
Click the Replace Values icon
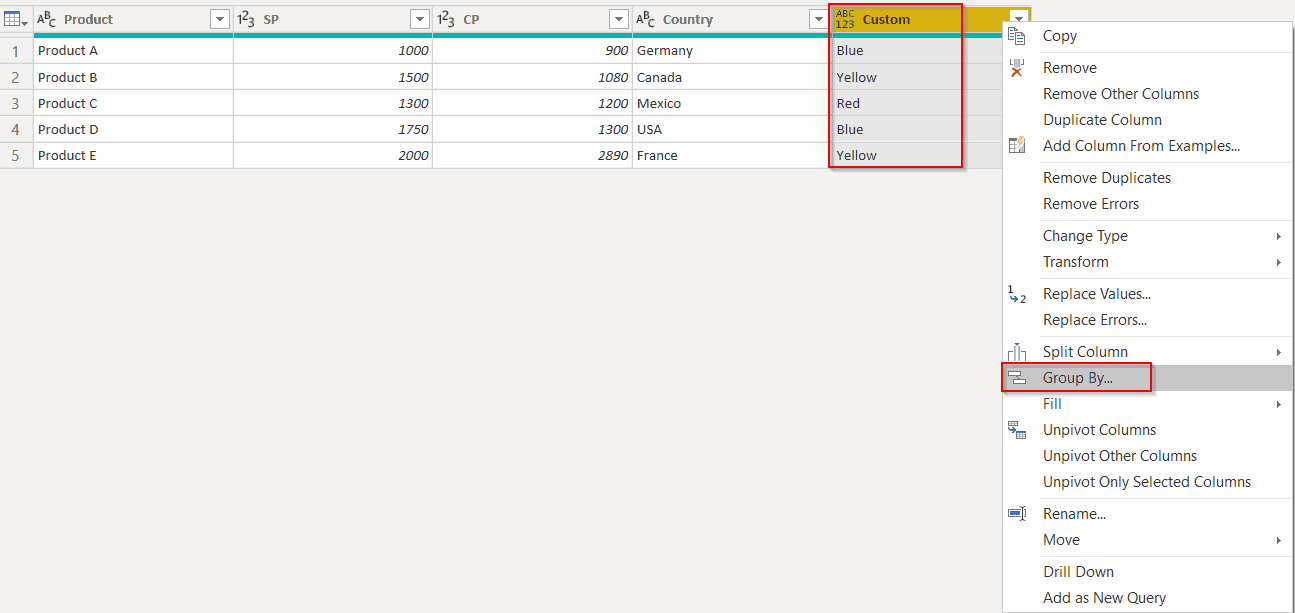[1016, 294]
